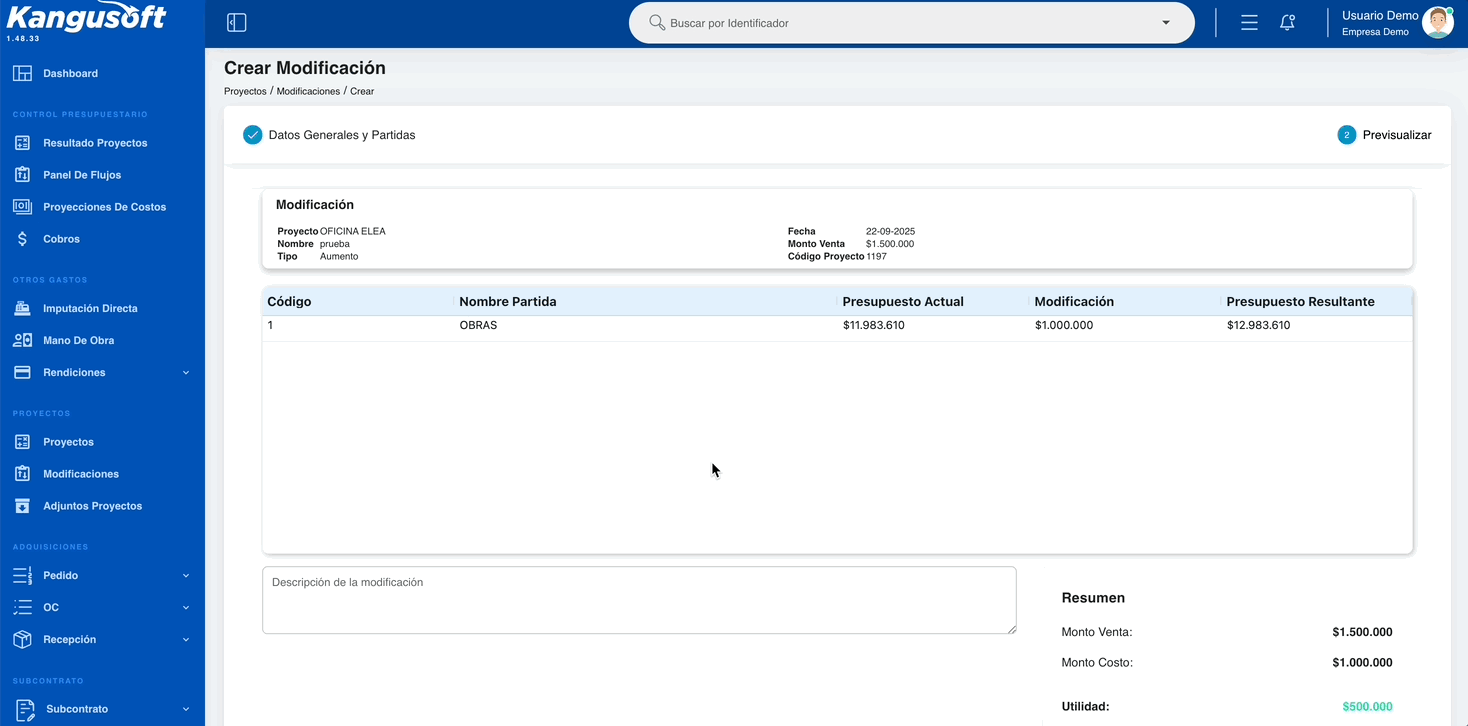Click the search magnifier icon
The height and width of the screenshot is (726, 1468).
[657, 22]
